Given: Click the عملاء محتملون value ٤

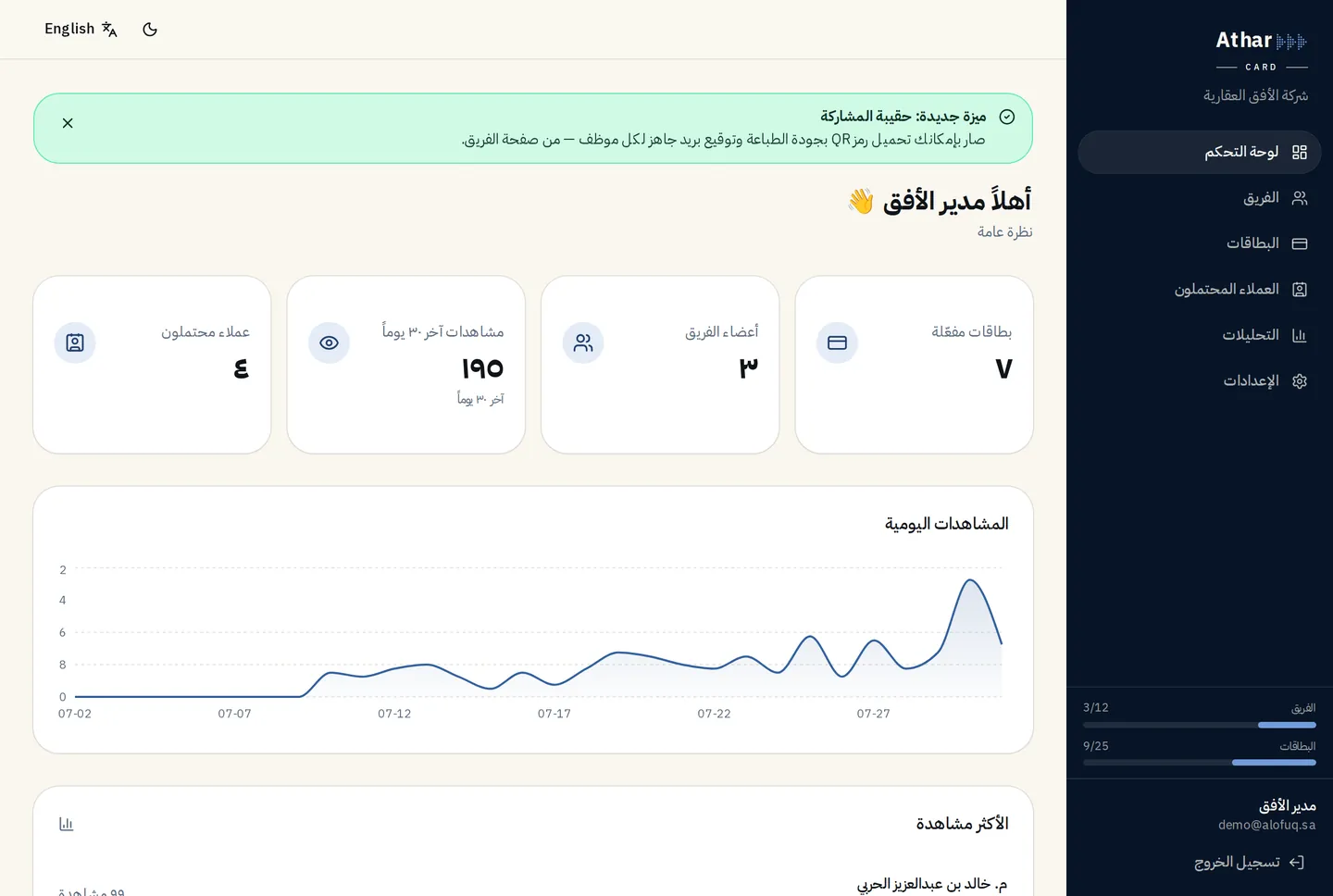Looking at the screenshot, I should click(x=241, y=368).
